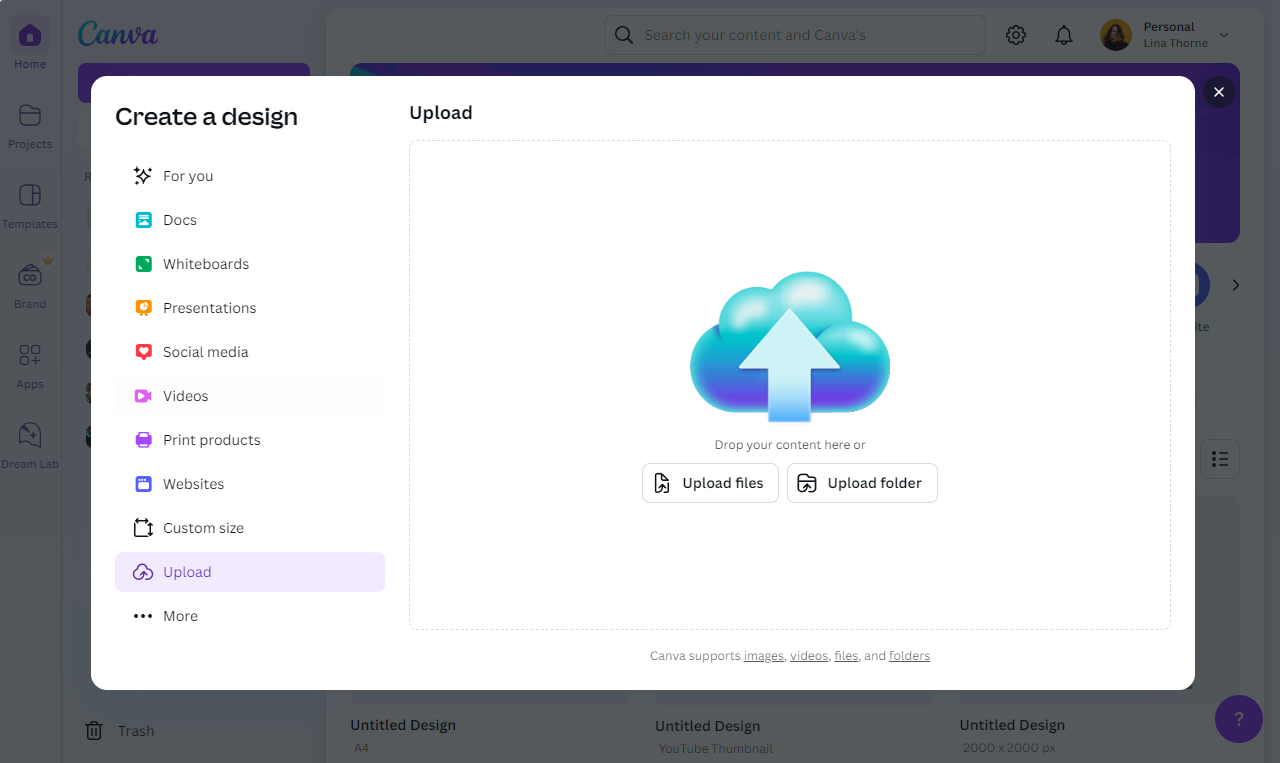Viewport: 1280px width, 763px height.
Task: Select Docs in Create a design
Action: tap(249, 220)
